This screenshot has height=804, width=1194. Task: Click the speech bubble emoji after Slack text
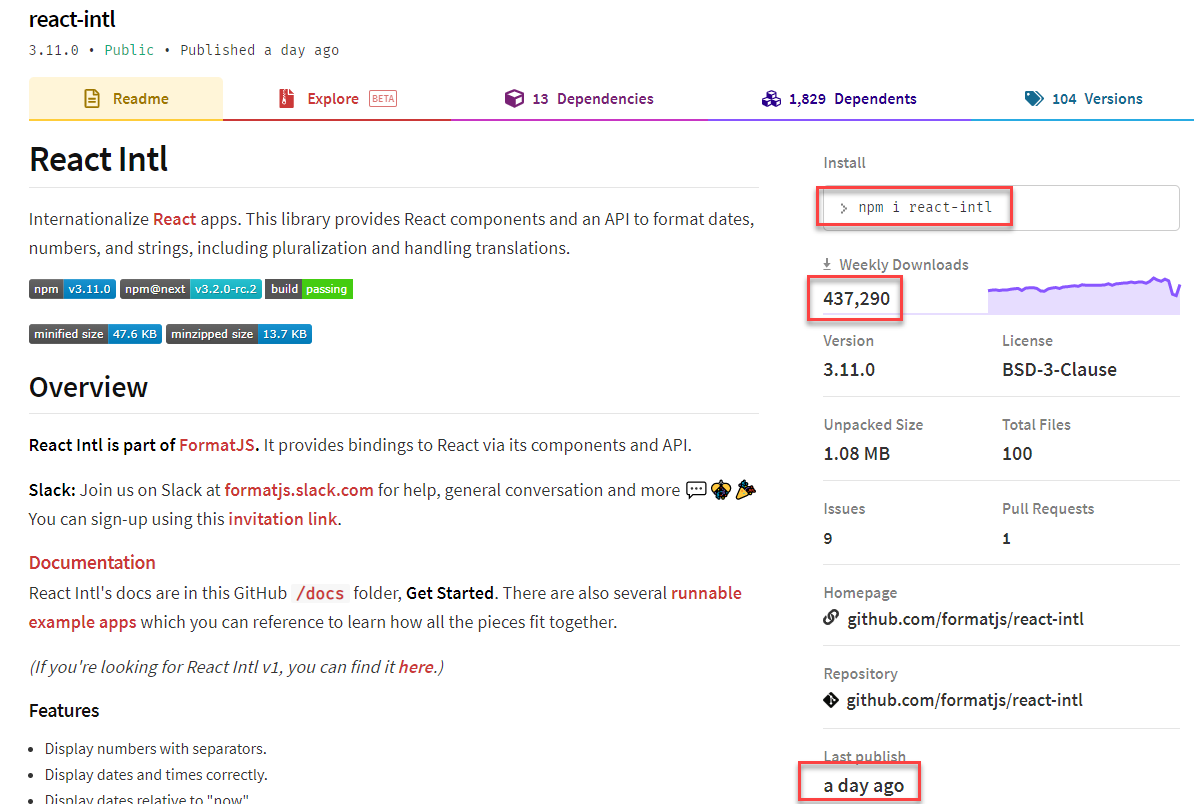696,490
